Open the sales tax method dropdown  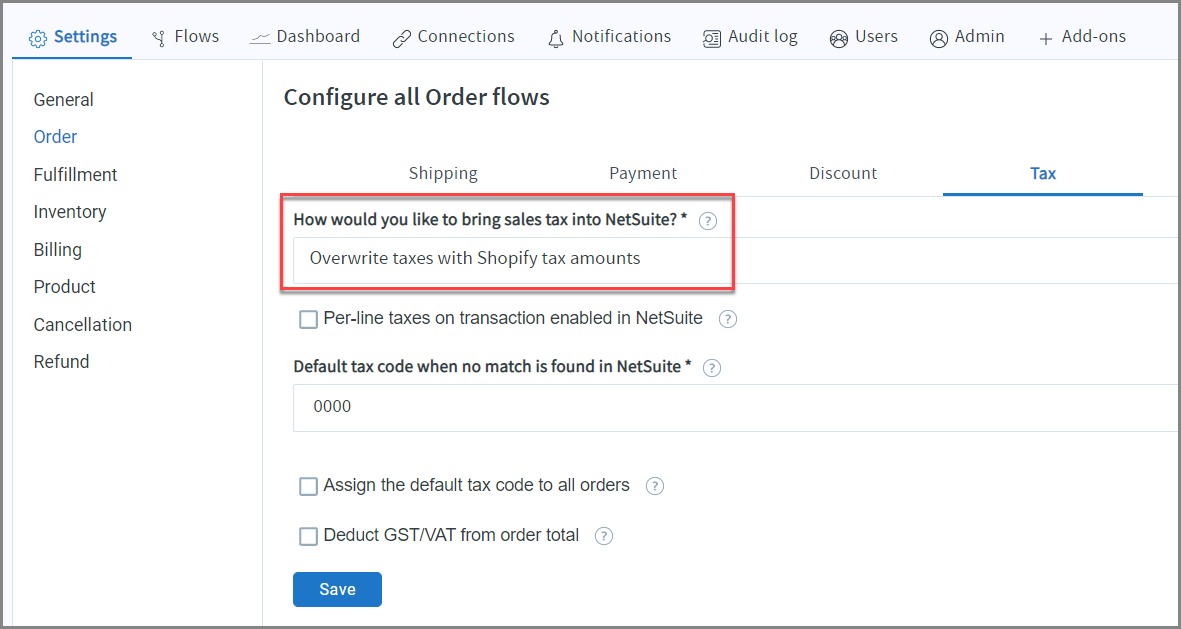click(x=735, y=259)
